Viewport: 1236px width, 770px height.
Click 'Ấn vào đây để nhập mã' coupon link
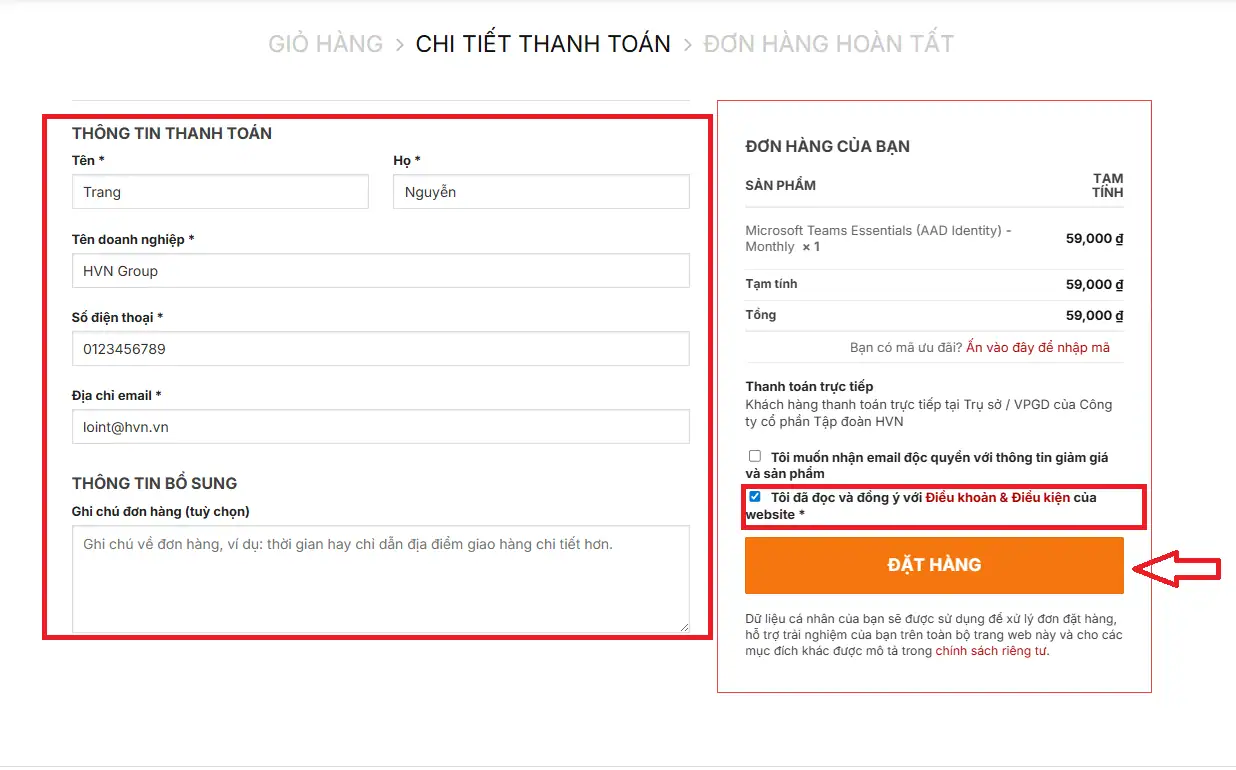(1038, 347)
